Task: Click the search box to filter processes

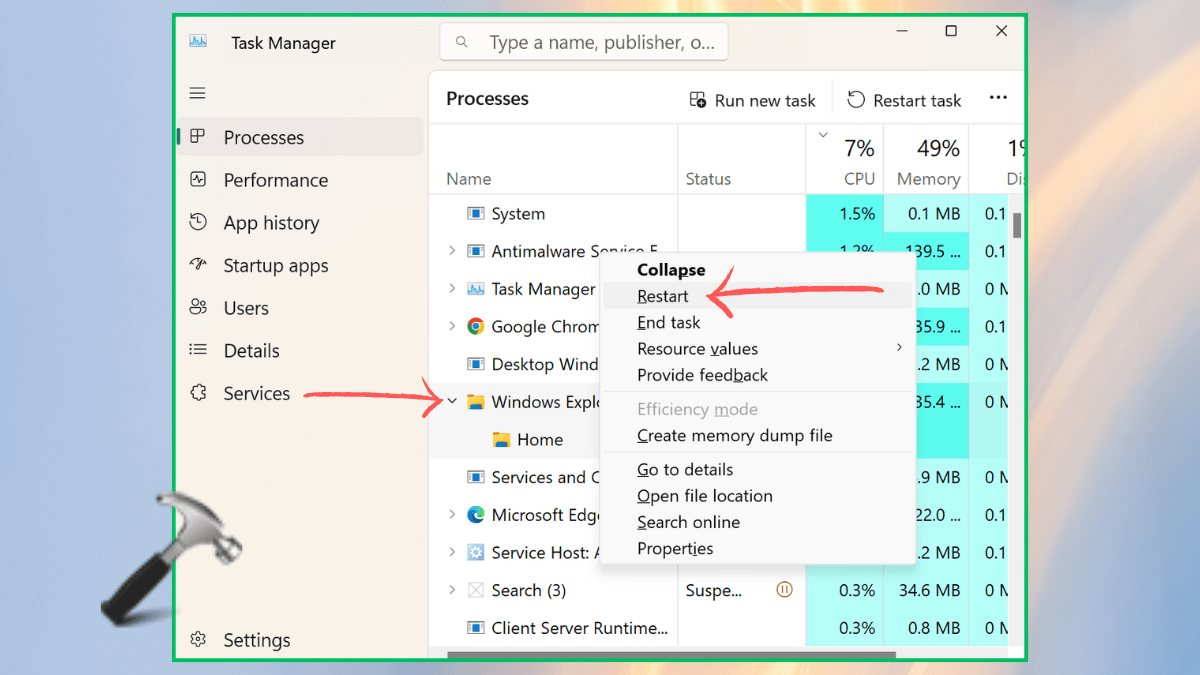Action: (x=583, y=41)
